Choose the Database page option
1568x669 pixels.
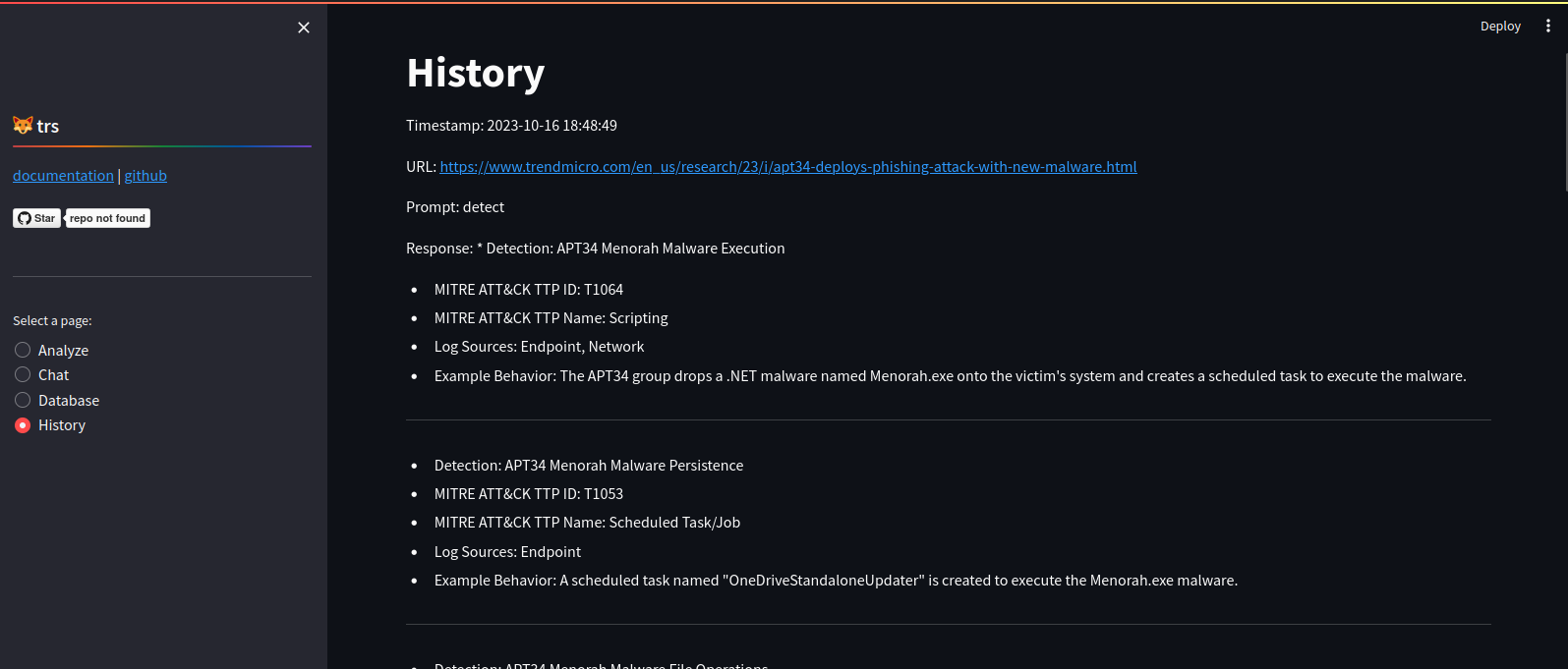point(23,400)
